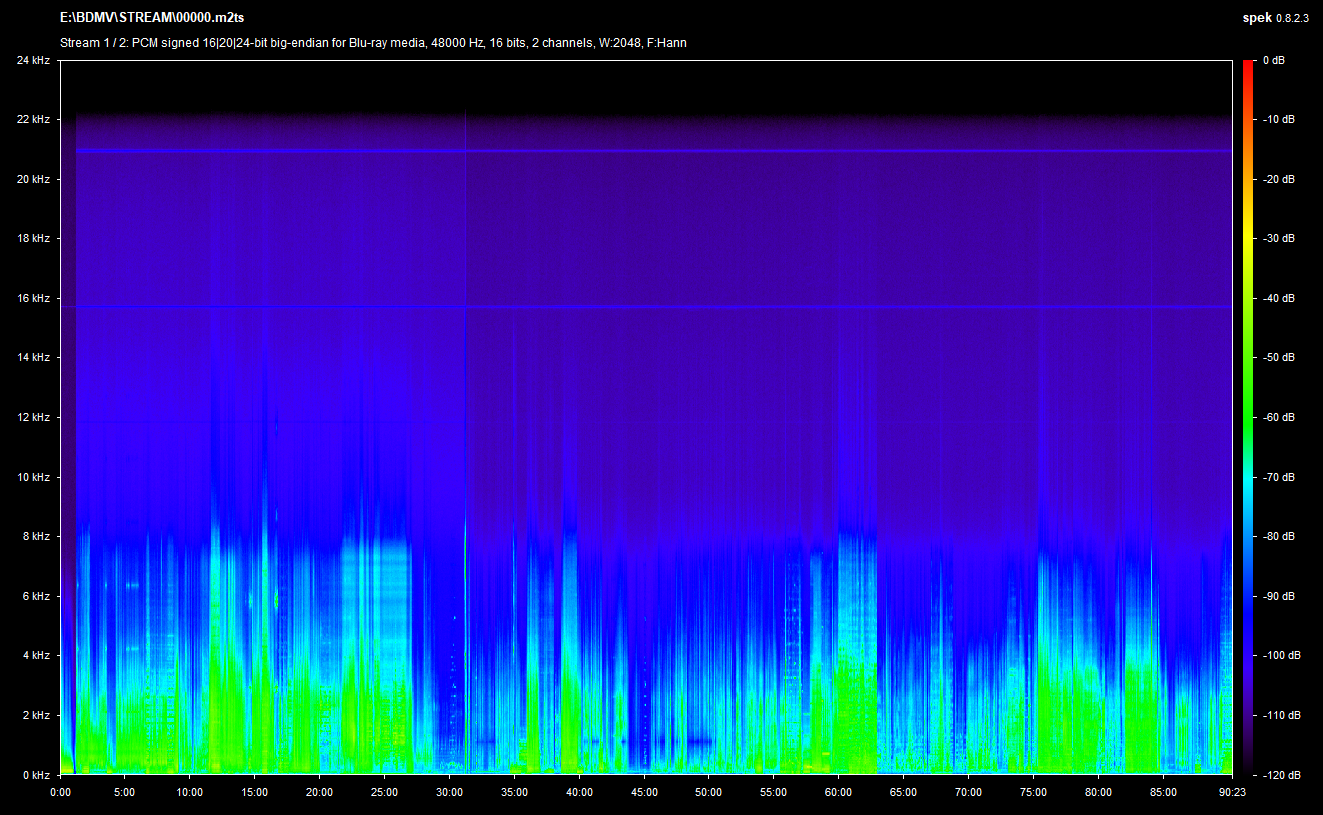
Task: Select the 90:23 end time marker
Action: (x=1231, y=791)
